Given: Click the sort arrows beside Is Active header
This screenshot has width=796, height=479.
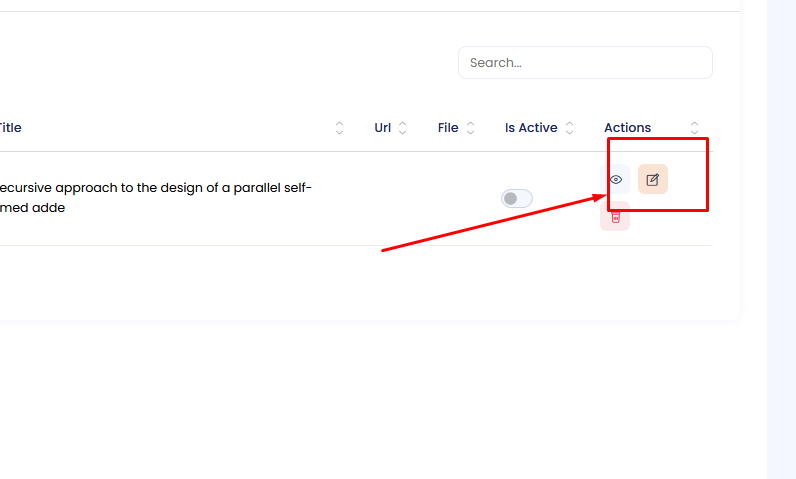Looking at the screenshot, I should point(570,128).
